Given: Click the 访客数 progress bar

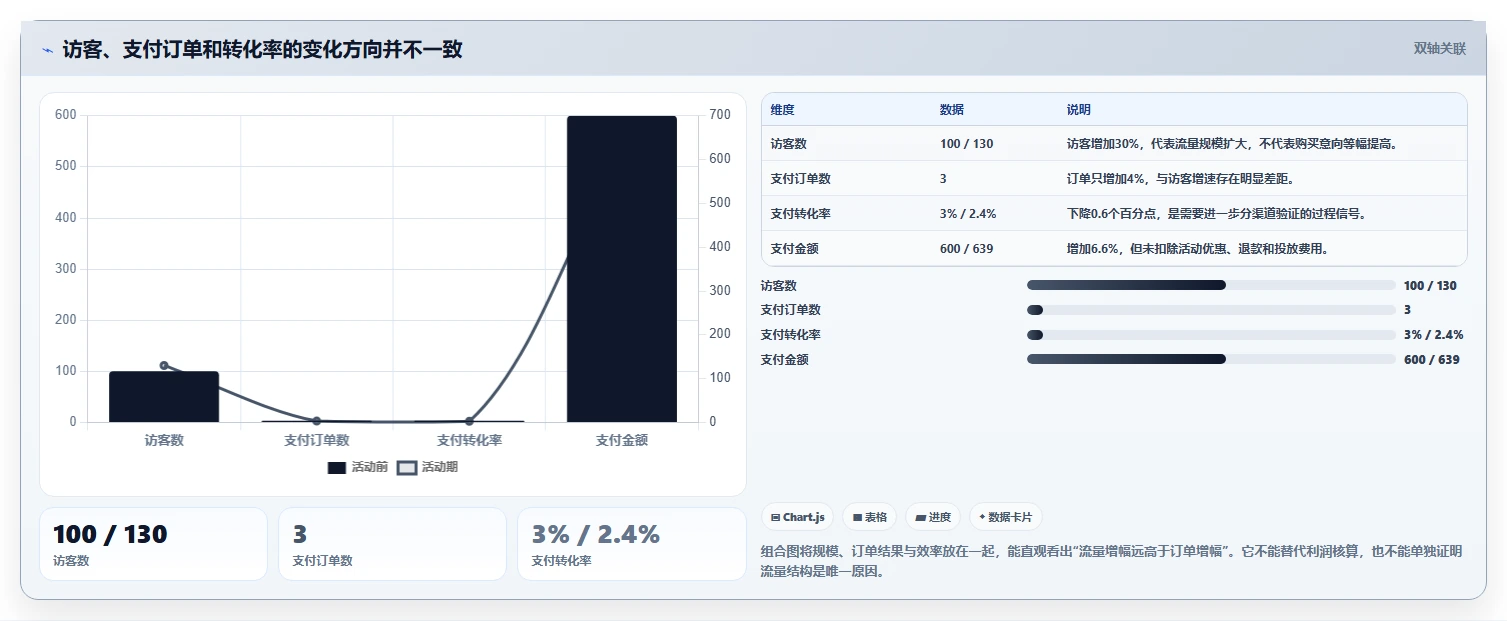Looking at the screenshot, I should (x=1211, y=285).
